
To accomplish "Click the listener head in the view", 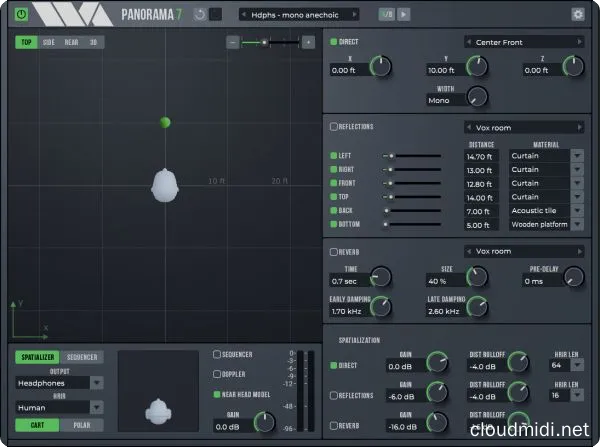I will 165,184.
